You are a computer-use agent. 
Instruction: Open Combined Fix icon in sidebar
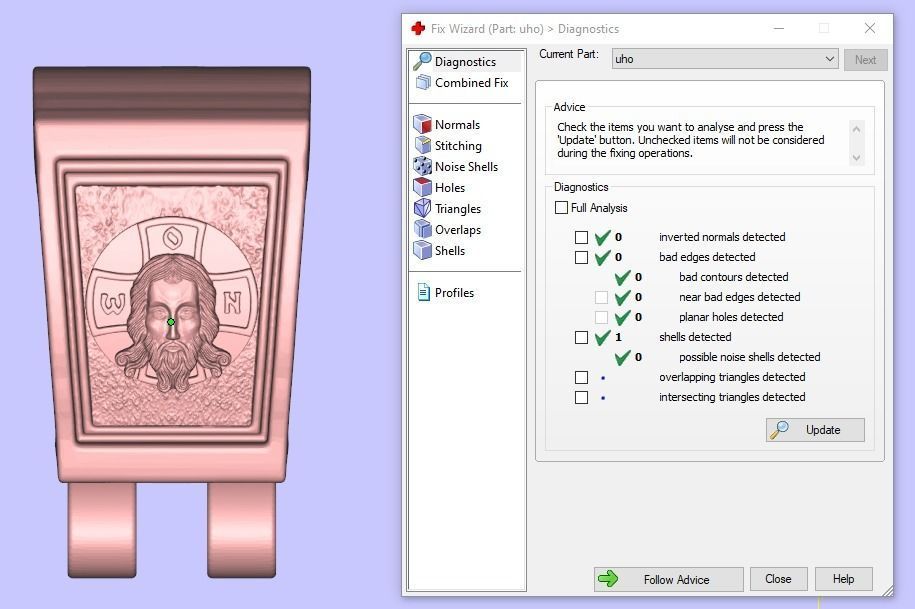pos(422,82)
